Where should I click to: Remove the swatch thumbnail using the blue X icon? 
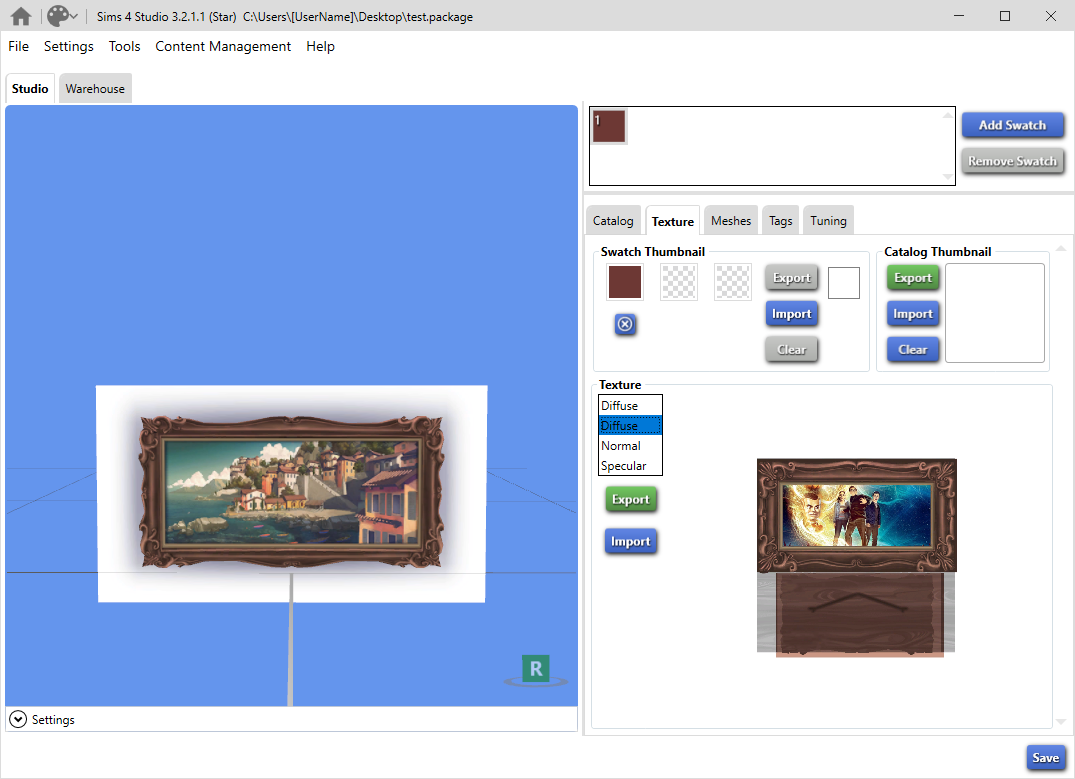(625, 324)
